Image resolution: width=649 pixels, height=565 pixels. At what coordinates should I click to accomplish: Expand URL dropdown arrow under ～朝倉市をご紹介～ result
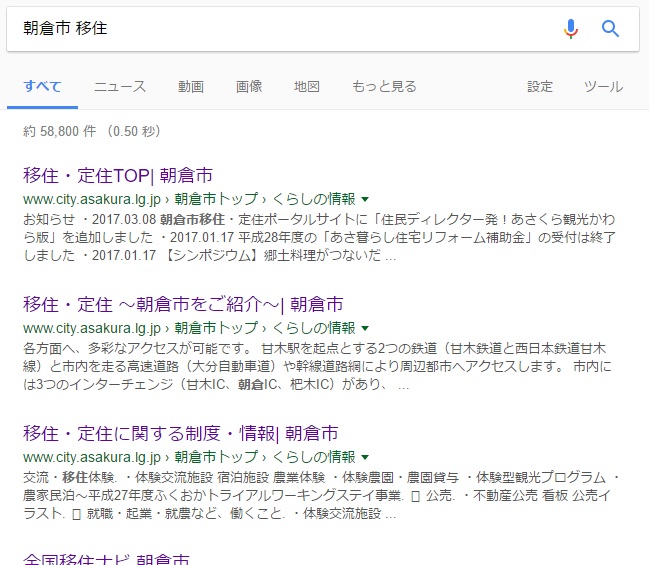365,329
